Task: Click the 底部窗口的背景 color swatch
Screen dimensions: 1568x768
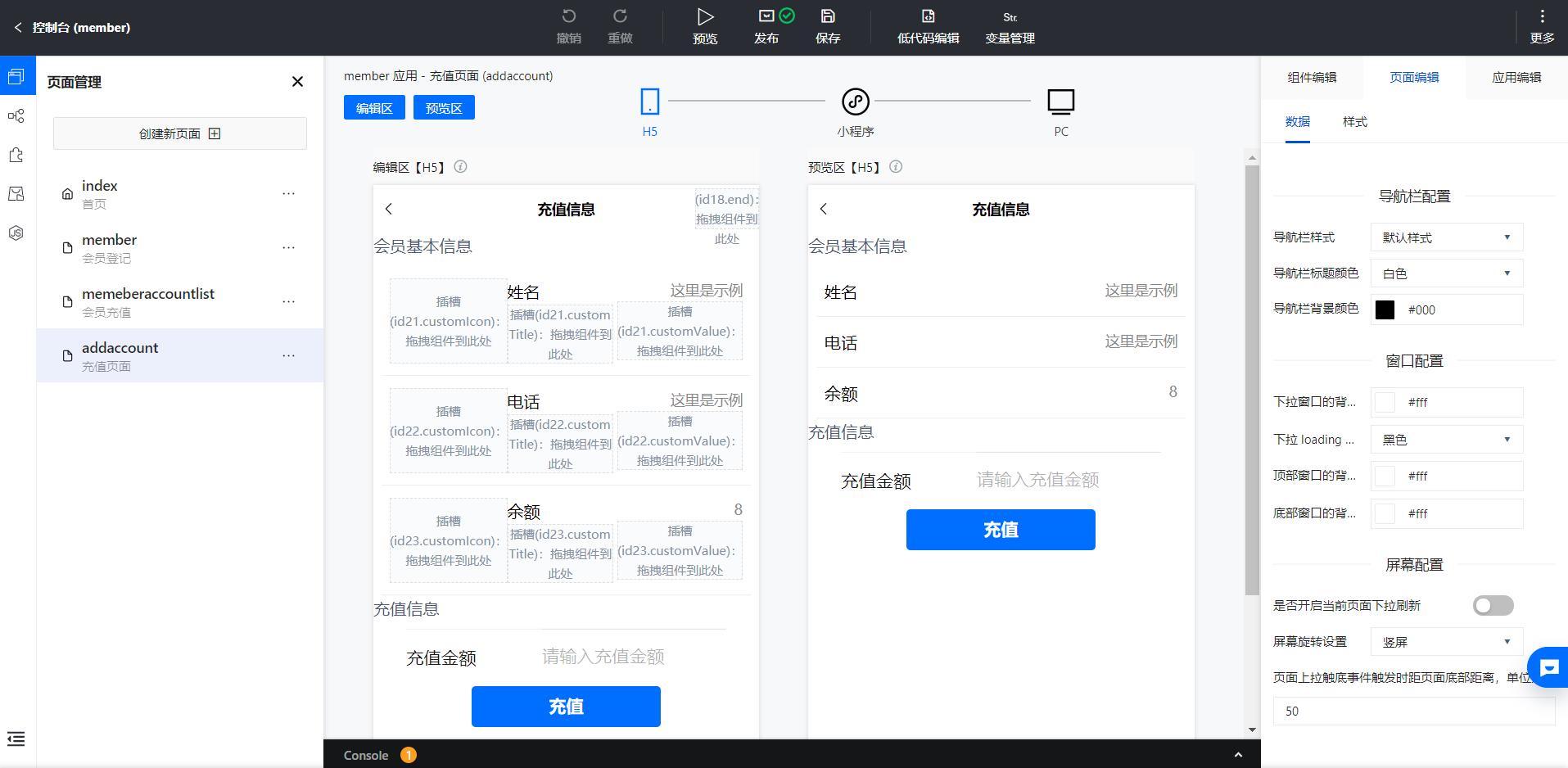Action: click(1385, 513)
